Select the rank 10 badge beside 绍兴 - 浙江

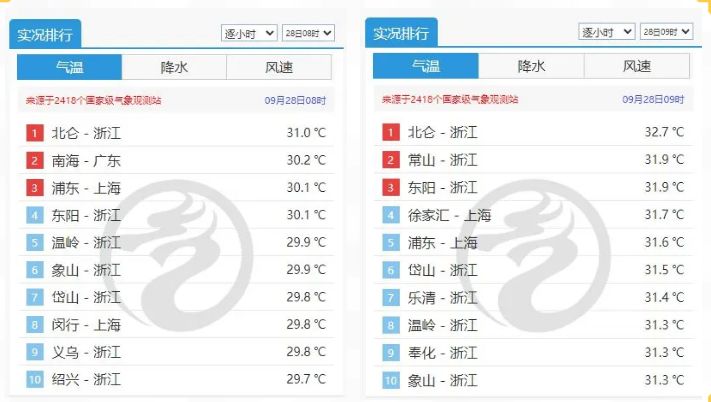coord(34,379)
